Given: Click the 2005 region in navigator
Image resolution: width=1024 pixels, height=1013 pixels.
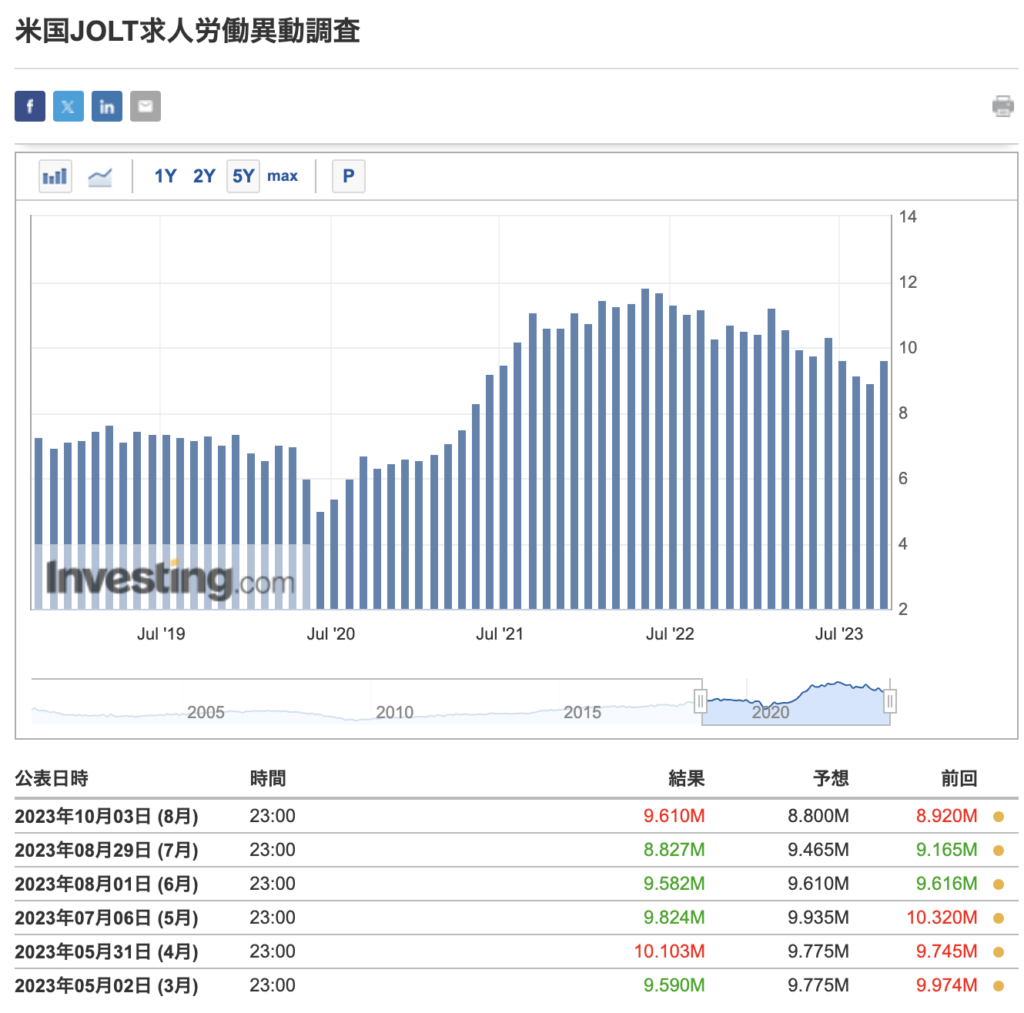Looking at the screenshot, I should (x=206, y=712).
